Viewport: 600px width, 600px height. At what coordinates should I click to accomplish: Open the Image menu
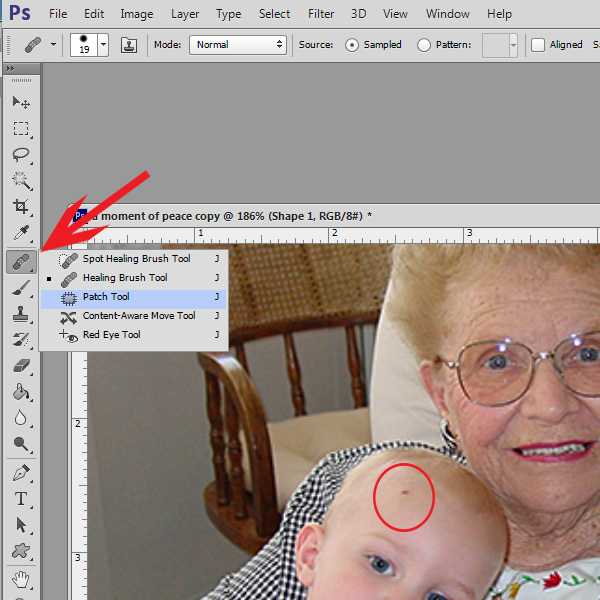pos(137,14)
